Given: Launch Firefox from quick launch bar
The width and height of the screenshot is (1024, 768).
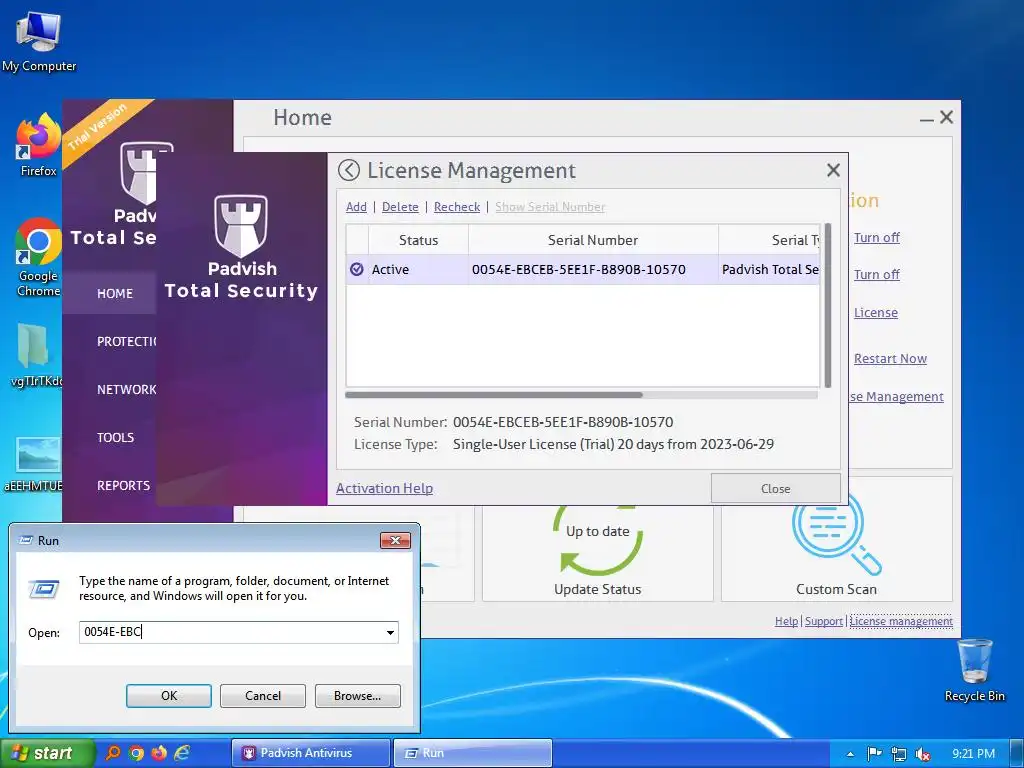Looking at the screenshot, I should [159, 753].
